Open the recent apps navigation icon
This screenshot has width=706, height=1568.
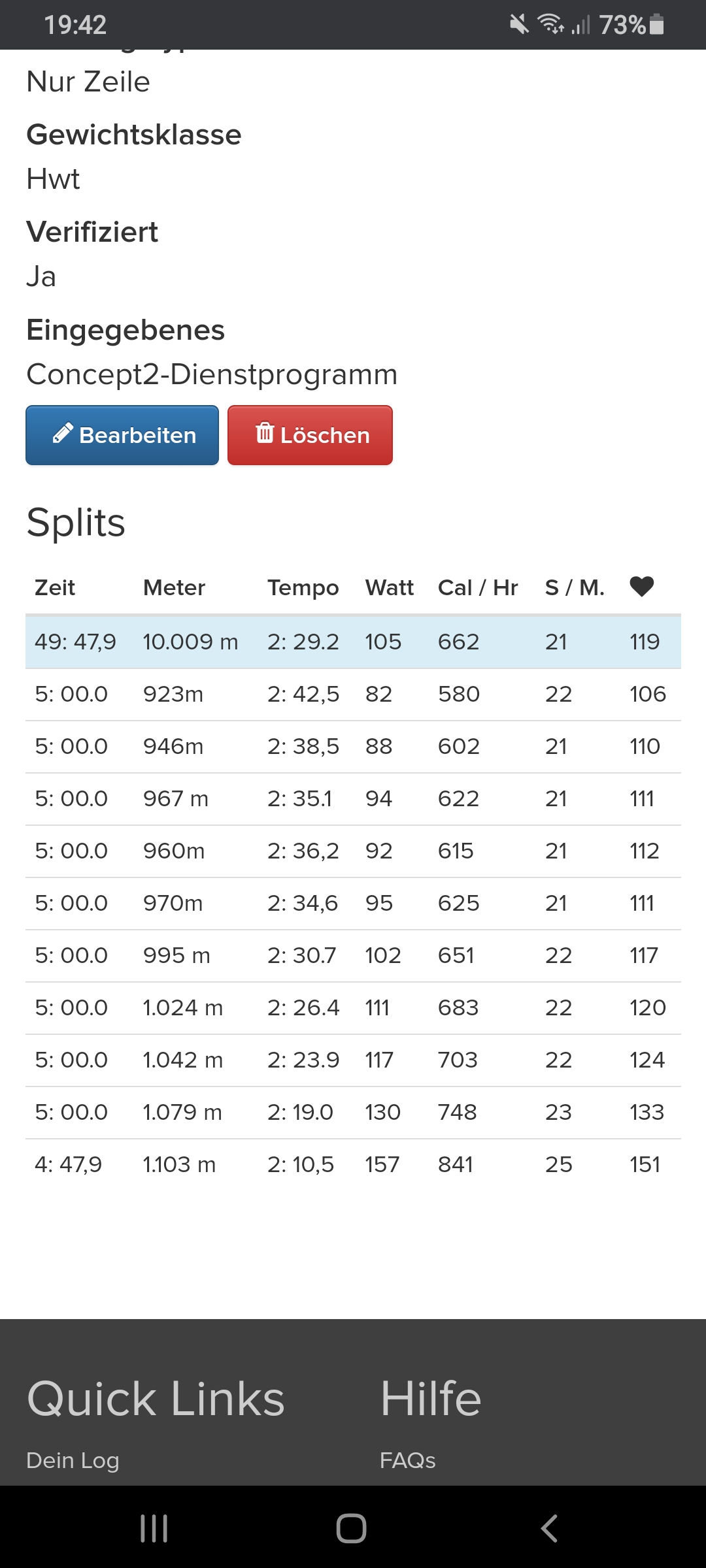coord(154,1528)
